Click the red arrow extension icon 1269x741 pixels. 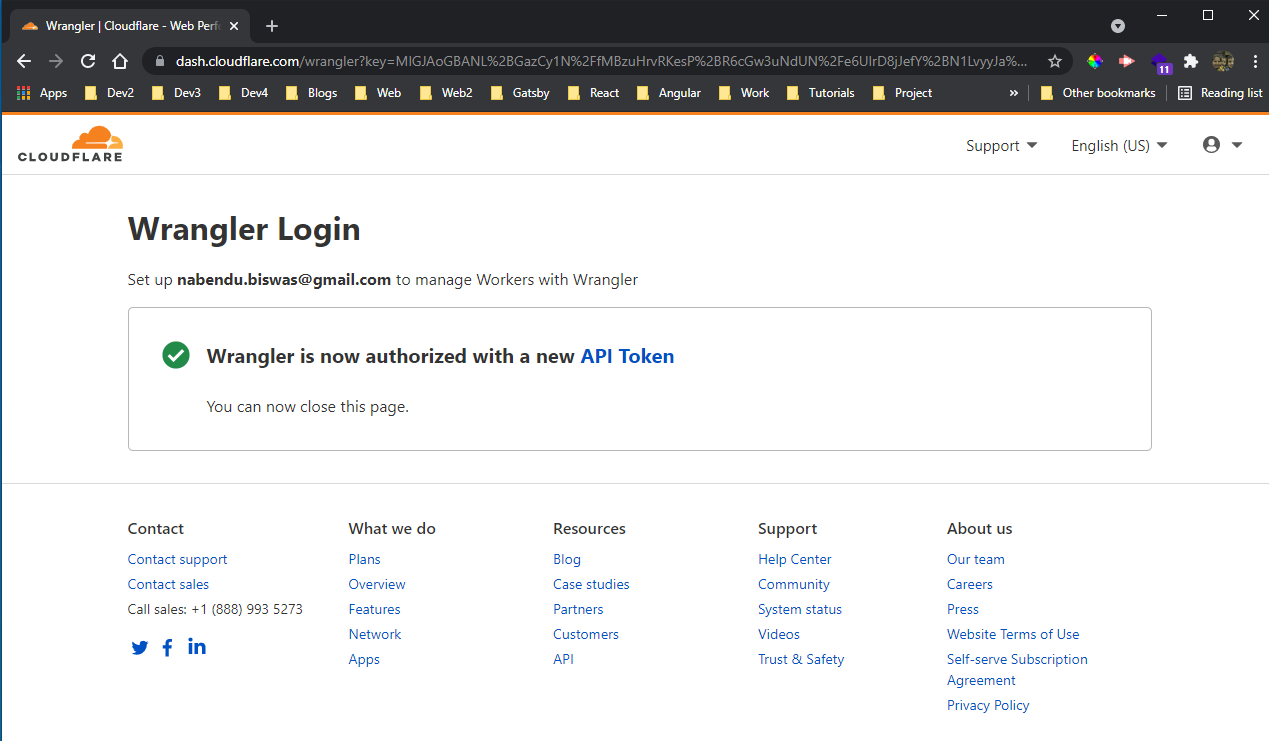click(1127, 61)
